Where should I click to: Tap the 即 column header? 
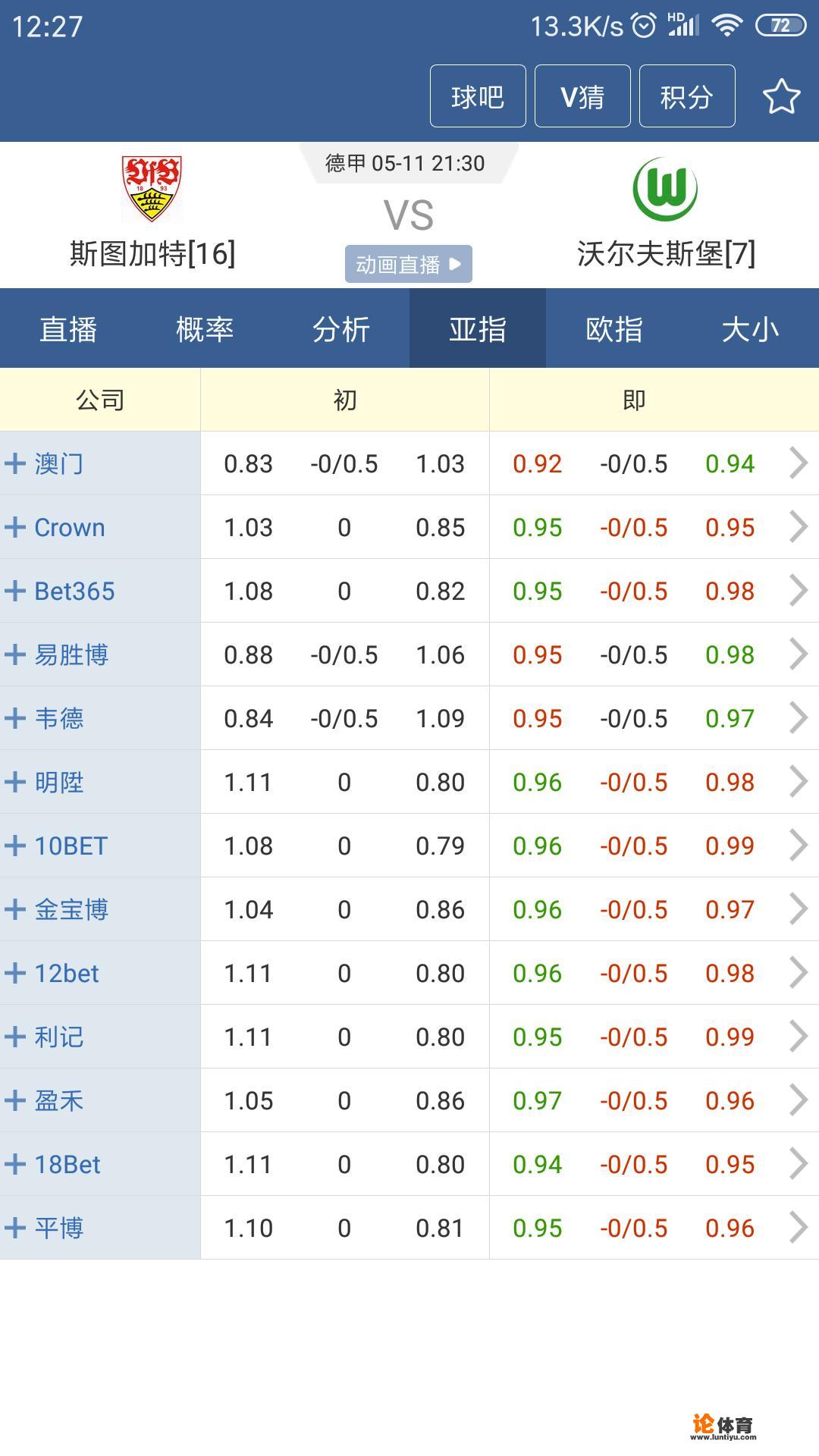[634, 400]
